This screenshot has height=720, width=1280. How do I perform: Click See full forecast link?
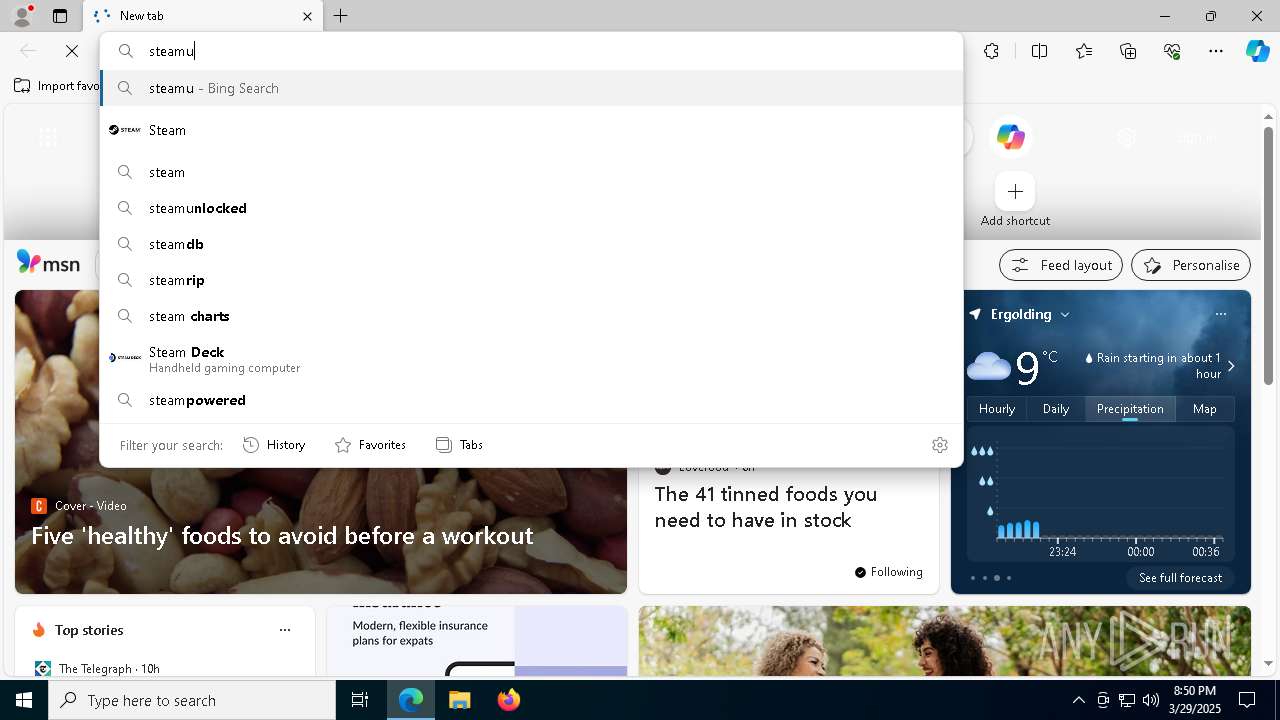(1180, 578)
